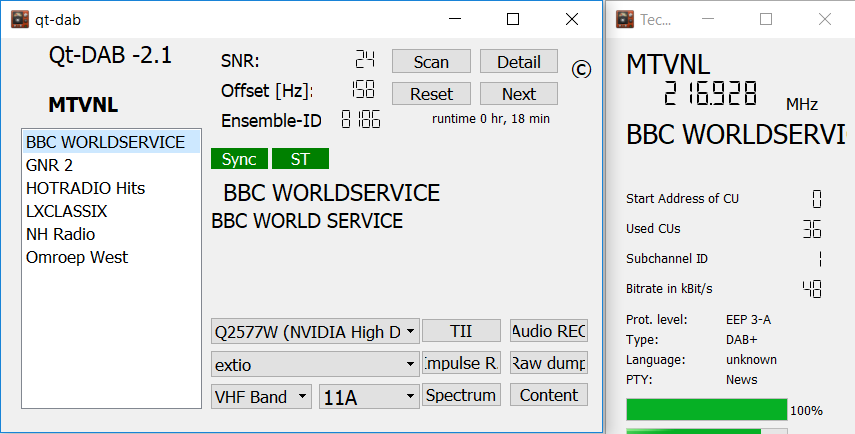The height and width of the screenshot is (434, 855).
Task: Click the green ST stereo indicator
Action: [300, 159]
